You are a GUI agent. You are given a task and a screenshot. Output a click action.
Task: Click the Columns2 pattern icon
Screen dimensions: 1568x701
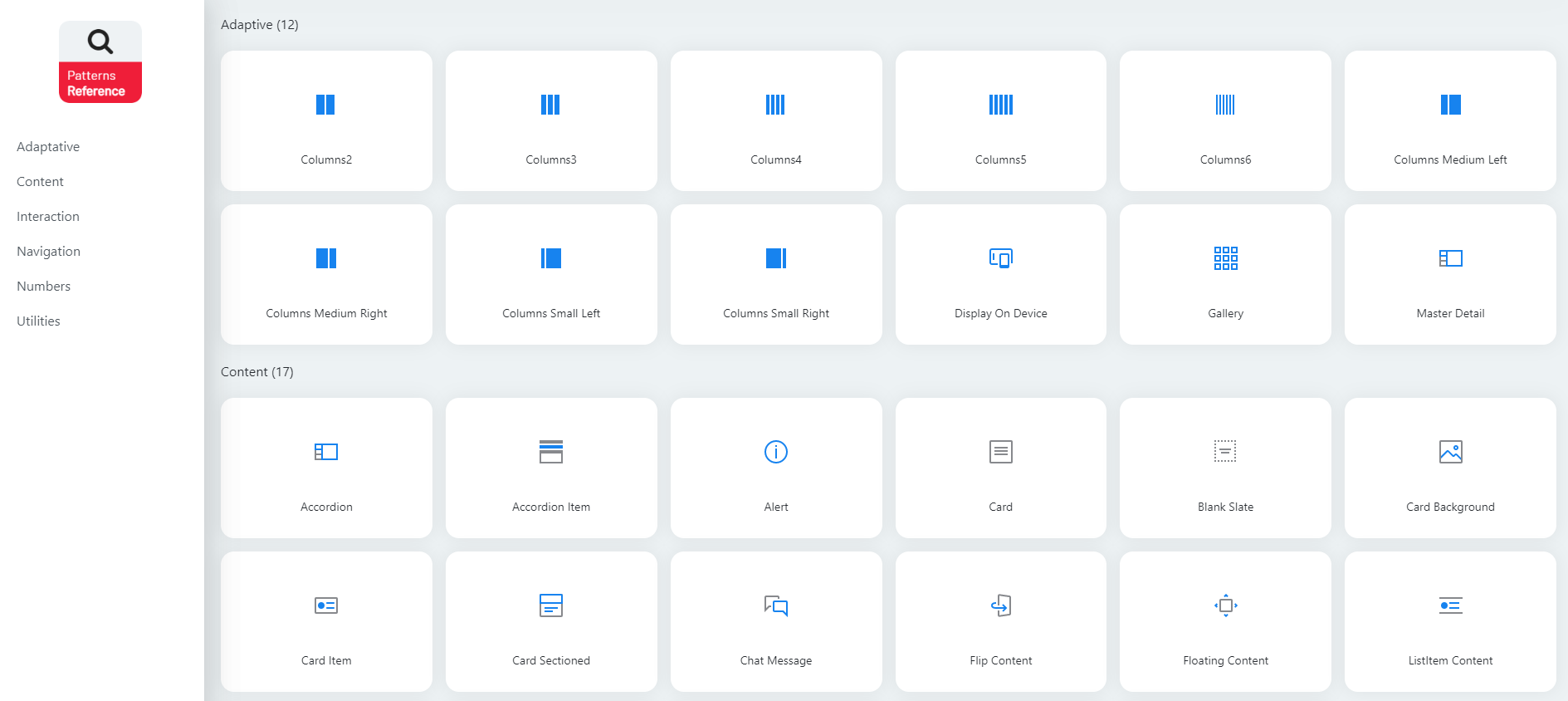pyautogui.click(x=325, y=105)
